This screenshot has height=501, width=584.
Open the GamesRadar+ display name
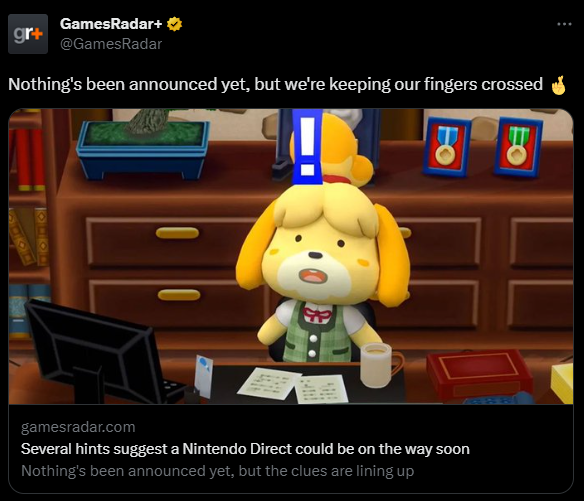tap(111, 24)
